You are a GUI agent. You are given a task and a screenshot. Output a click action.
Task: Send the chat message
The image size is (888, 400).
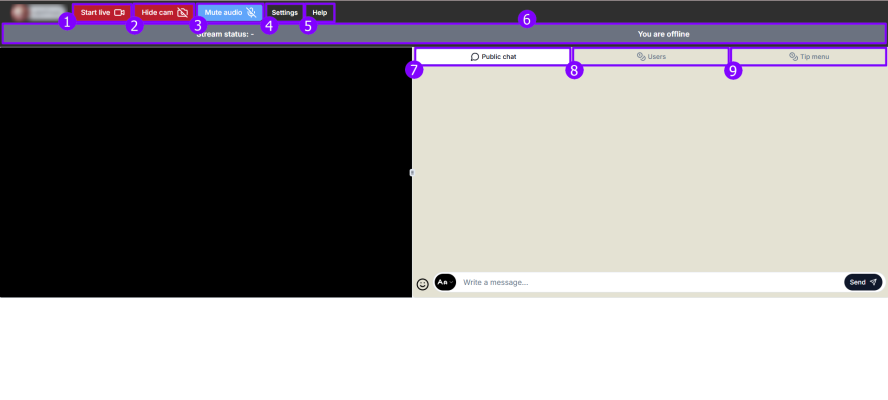863,282
